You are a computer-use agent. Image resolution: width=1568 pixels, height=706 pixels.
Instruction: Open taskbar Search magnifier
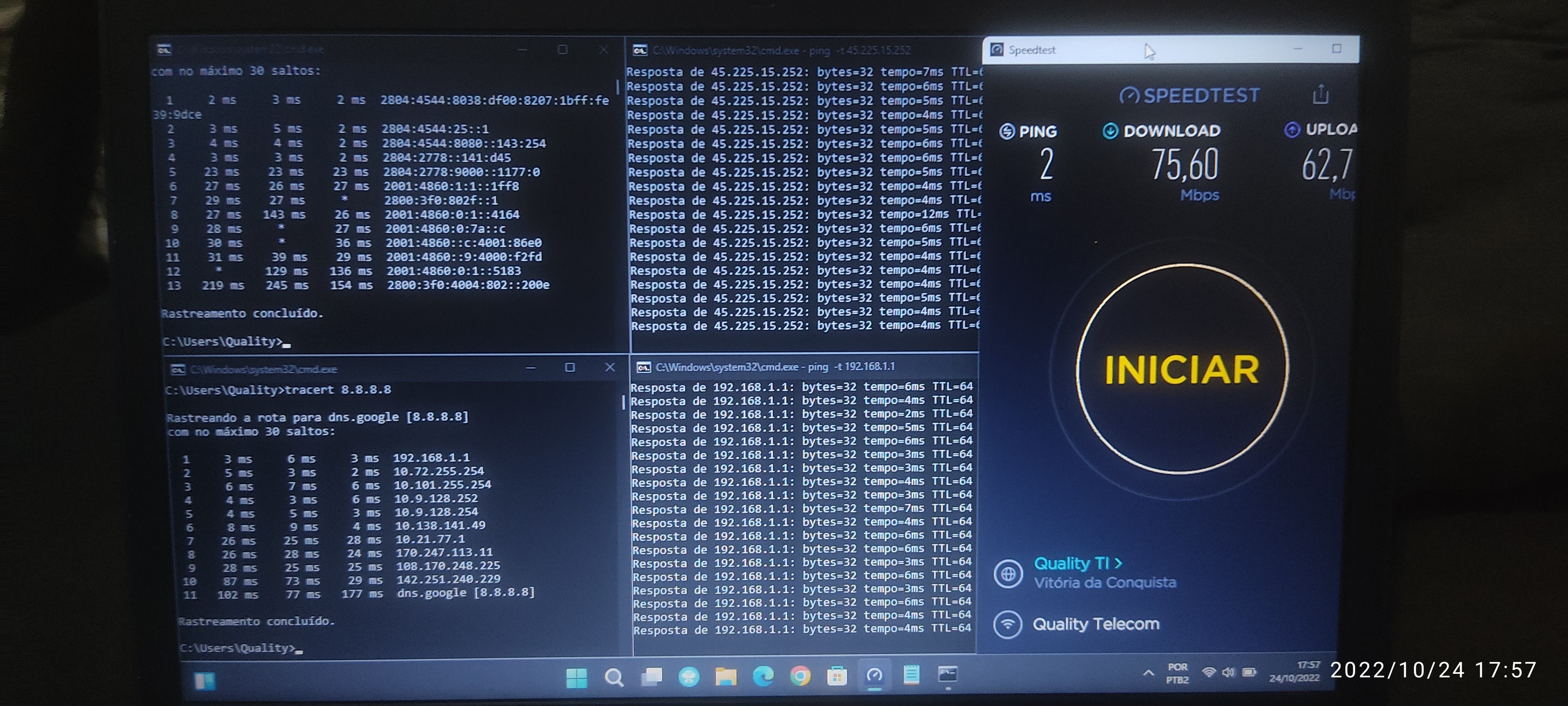tap(613, 677)
